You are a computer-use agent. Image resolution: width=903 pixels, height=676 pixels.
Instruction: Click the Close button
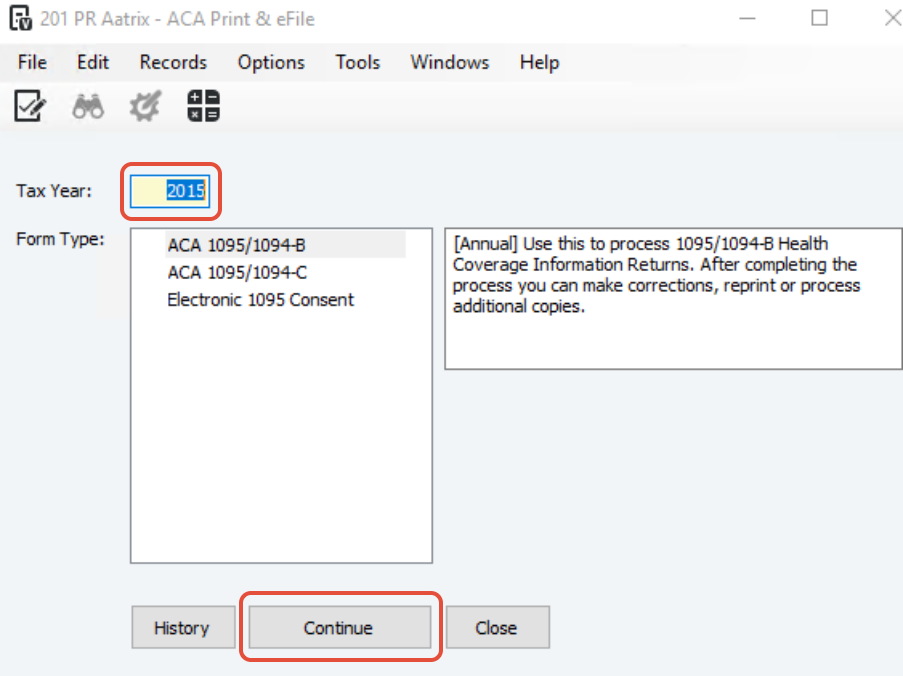498,627
